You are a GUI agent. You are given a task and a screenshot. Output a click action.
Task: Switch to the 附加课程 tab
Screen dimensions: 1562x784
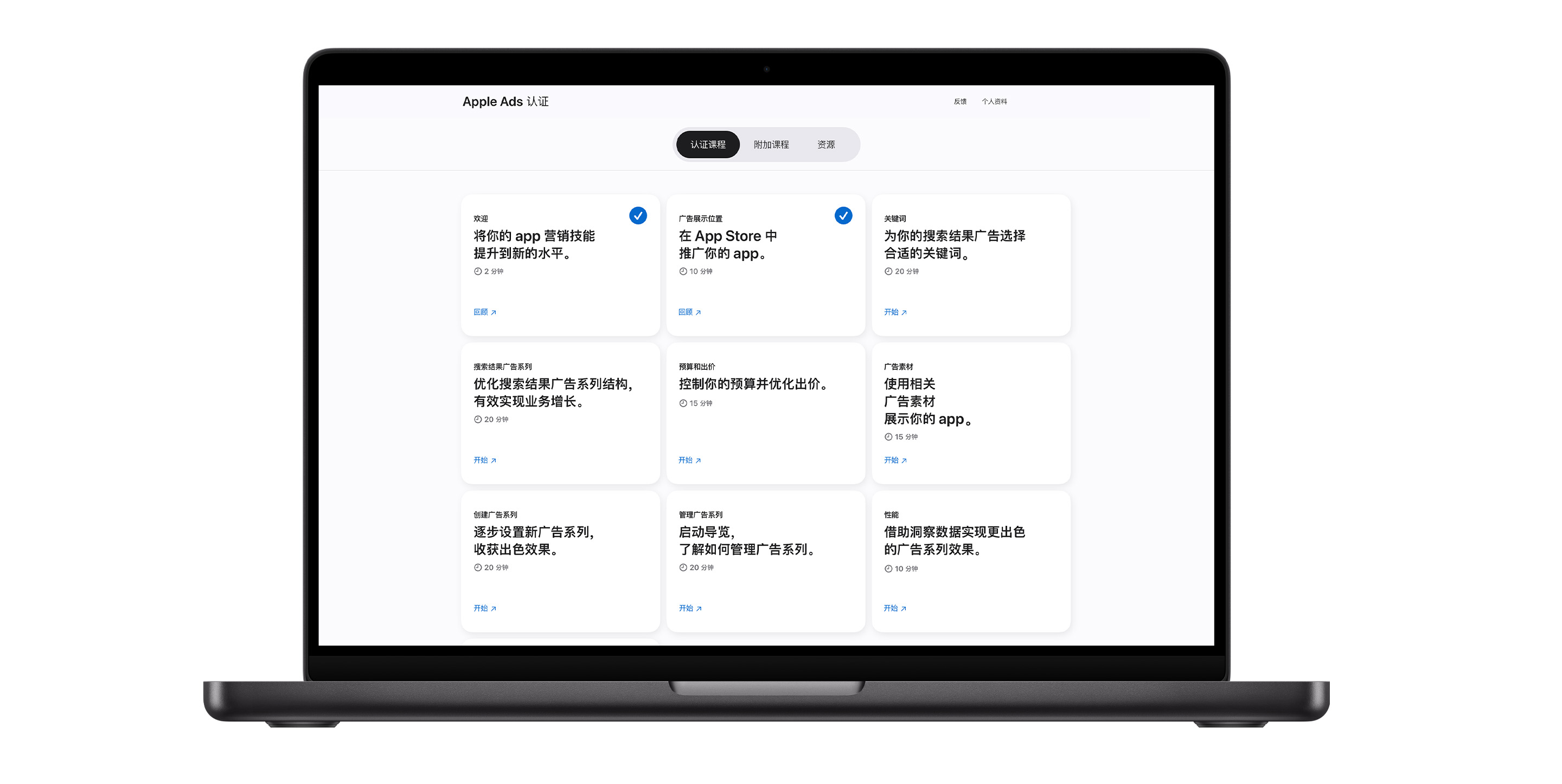point(771,144)
